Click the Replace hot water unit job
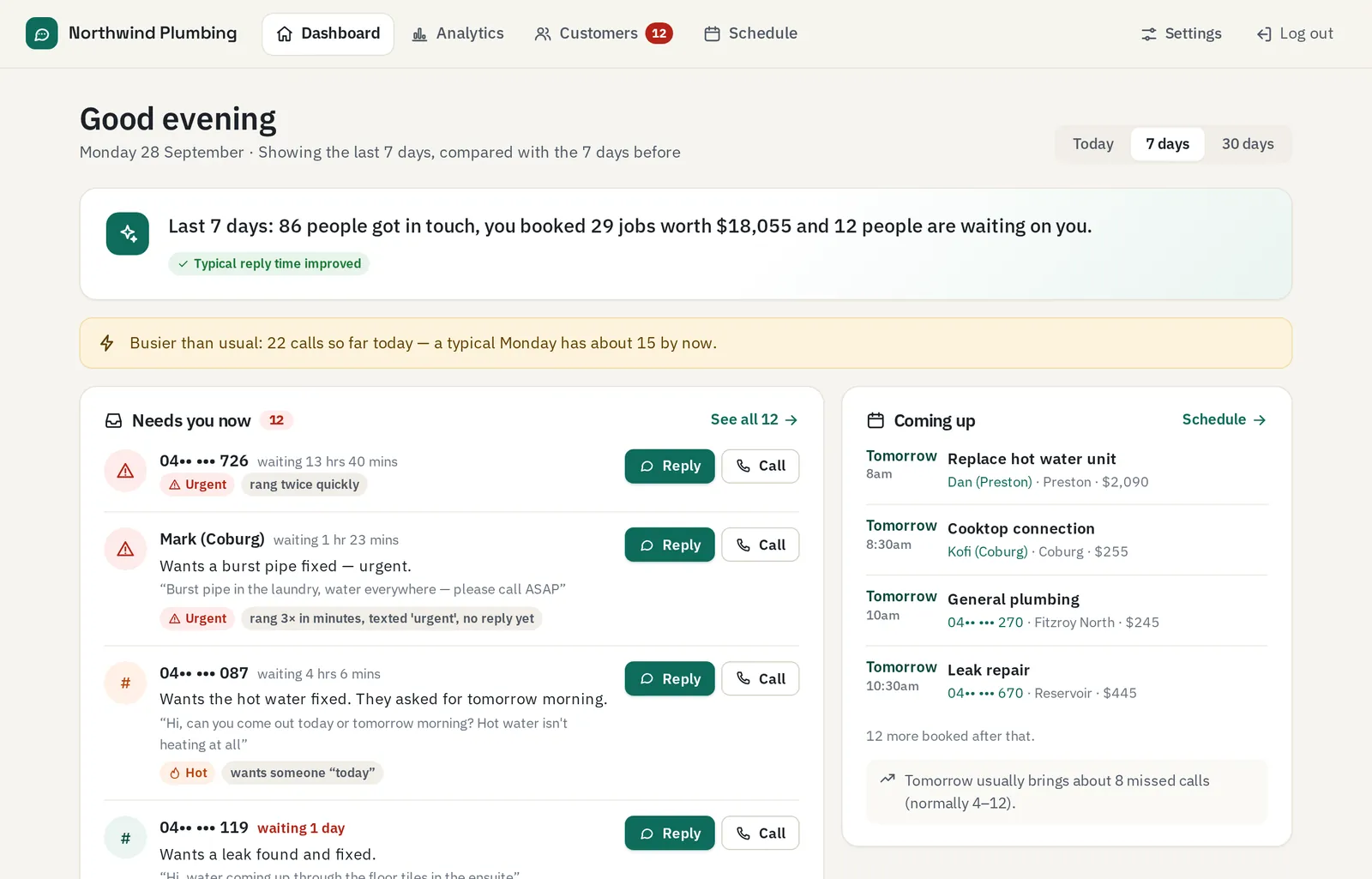Screen dimensions: 1372x879 pyautogui.click(x=1032, y=459)
